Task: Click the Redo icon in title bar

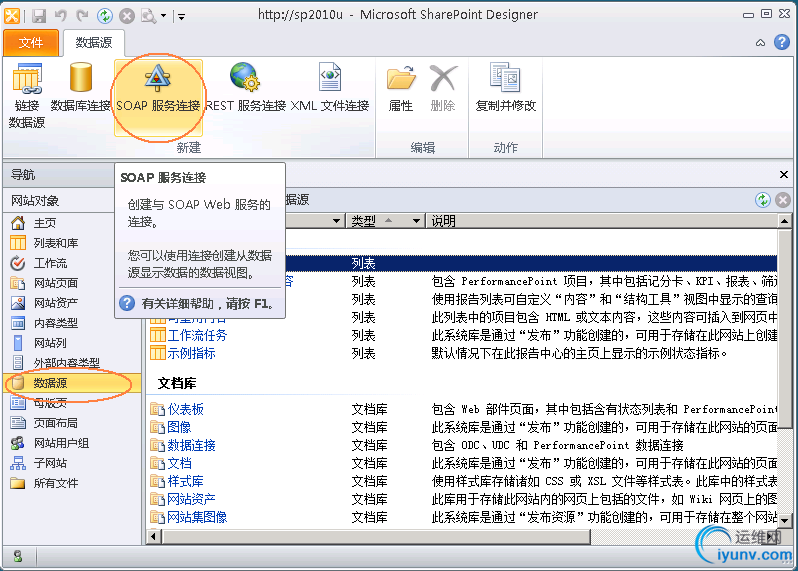Action: coord(82,16)
